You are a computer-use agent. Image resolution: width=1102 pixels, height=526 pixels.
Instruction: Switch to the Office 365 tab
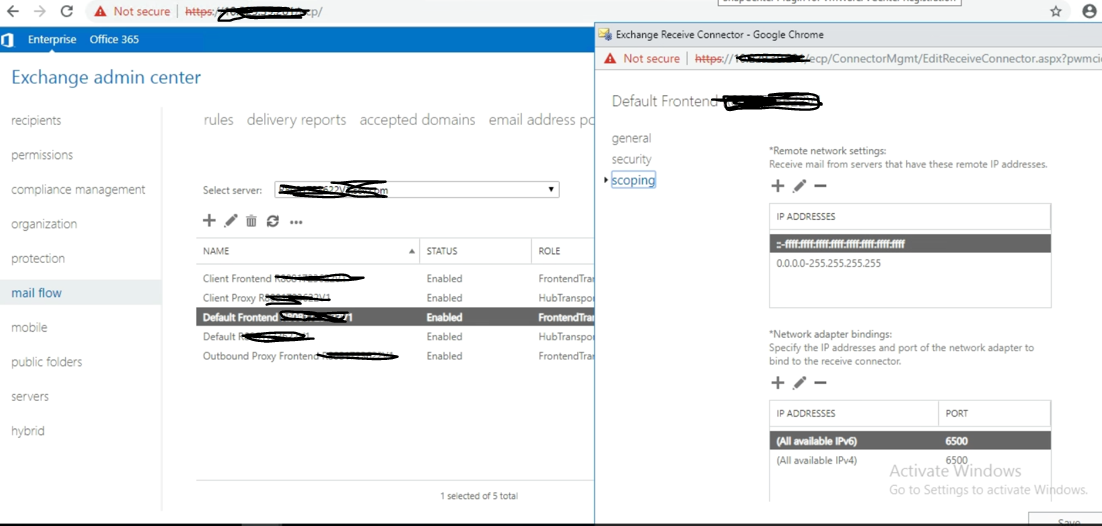(114, 39)
